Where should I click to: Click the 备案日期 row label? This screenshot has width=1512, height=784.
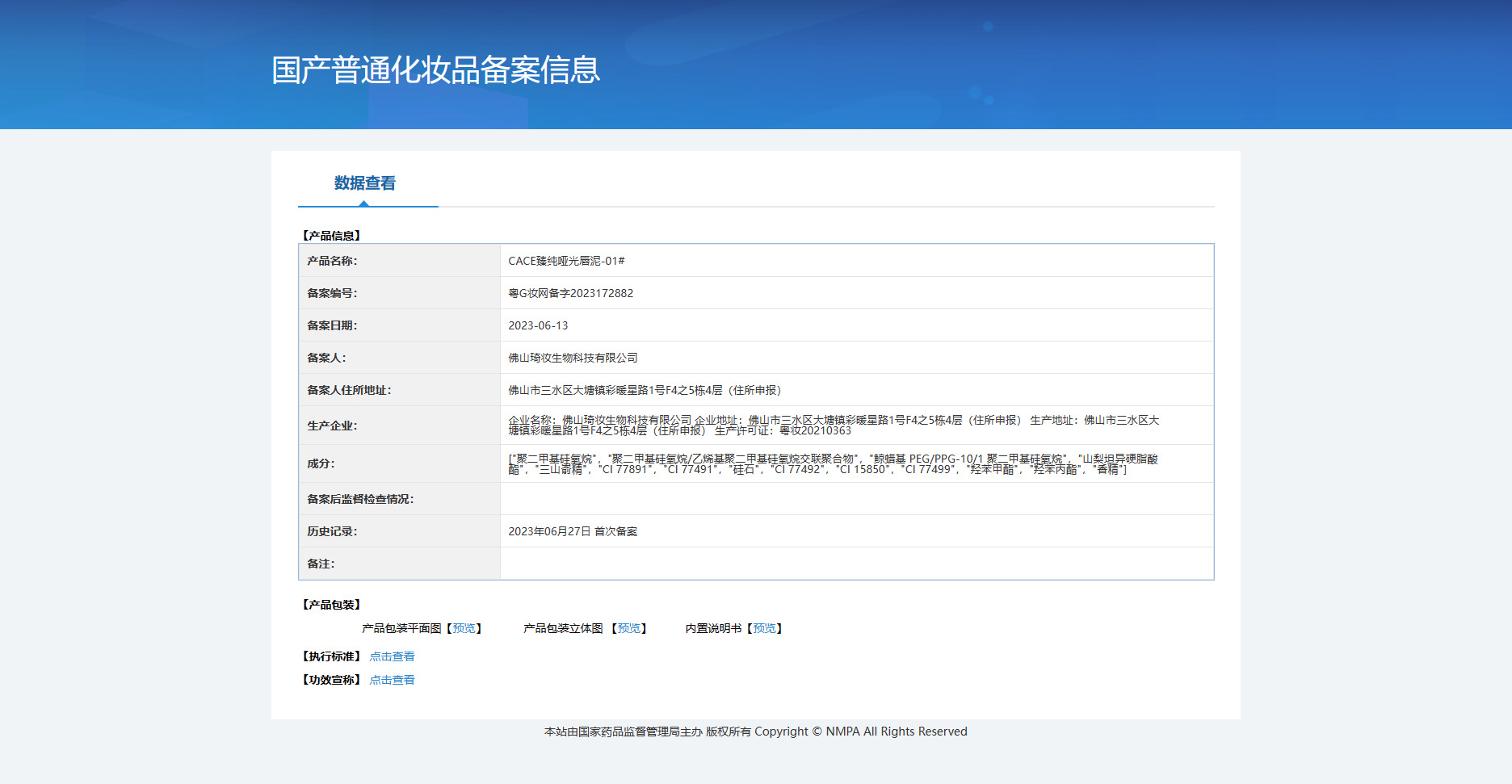pyautogui.click(x=332, y=325)
